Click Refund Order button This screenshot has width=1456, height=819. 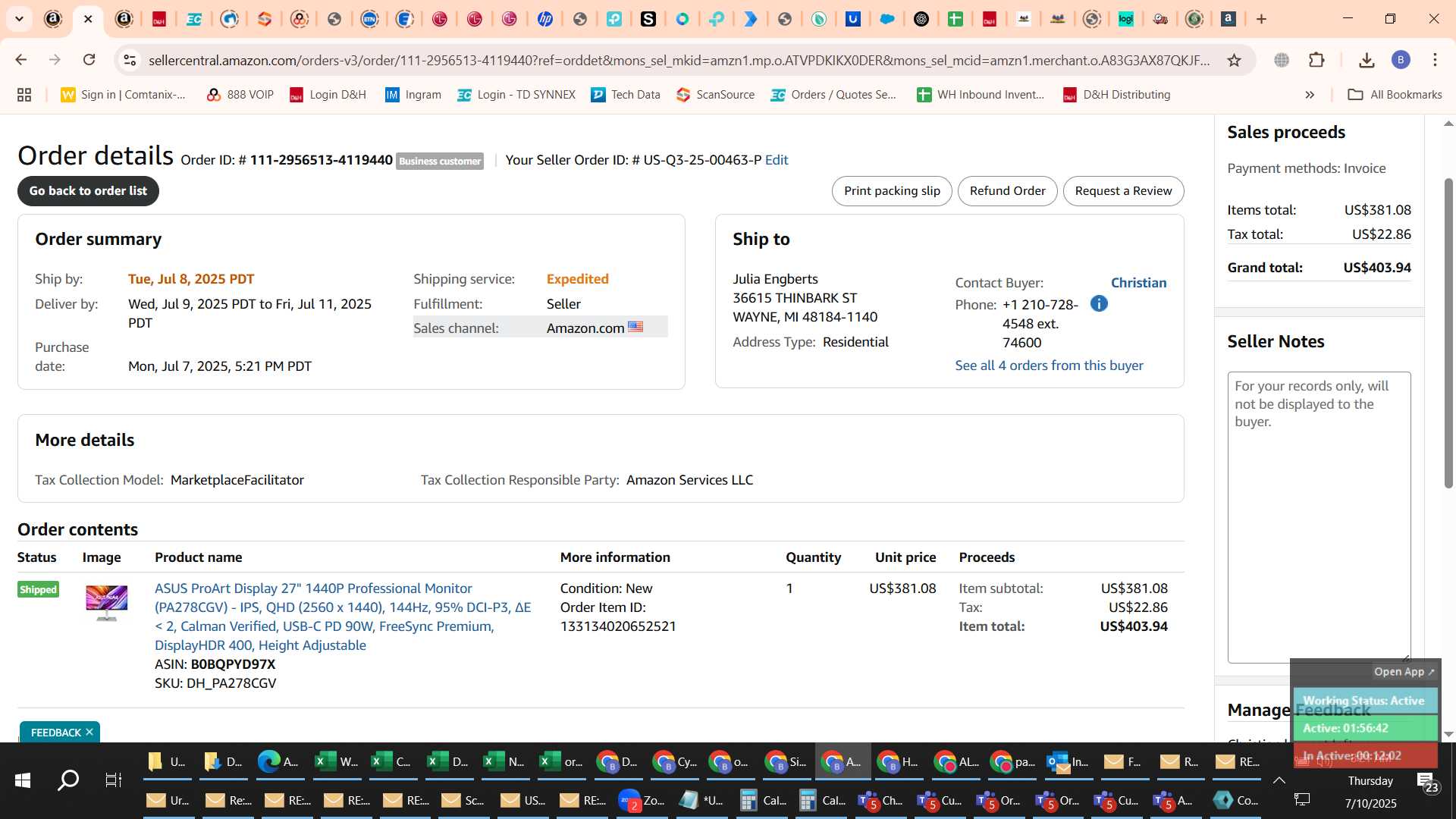click(1007, 191)
